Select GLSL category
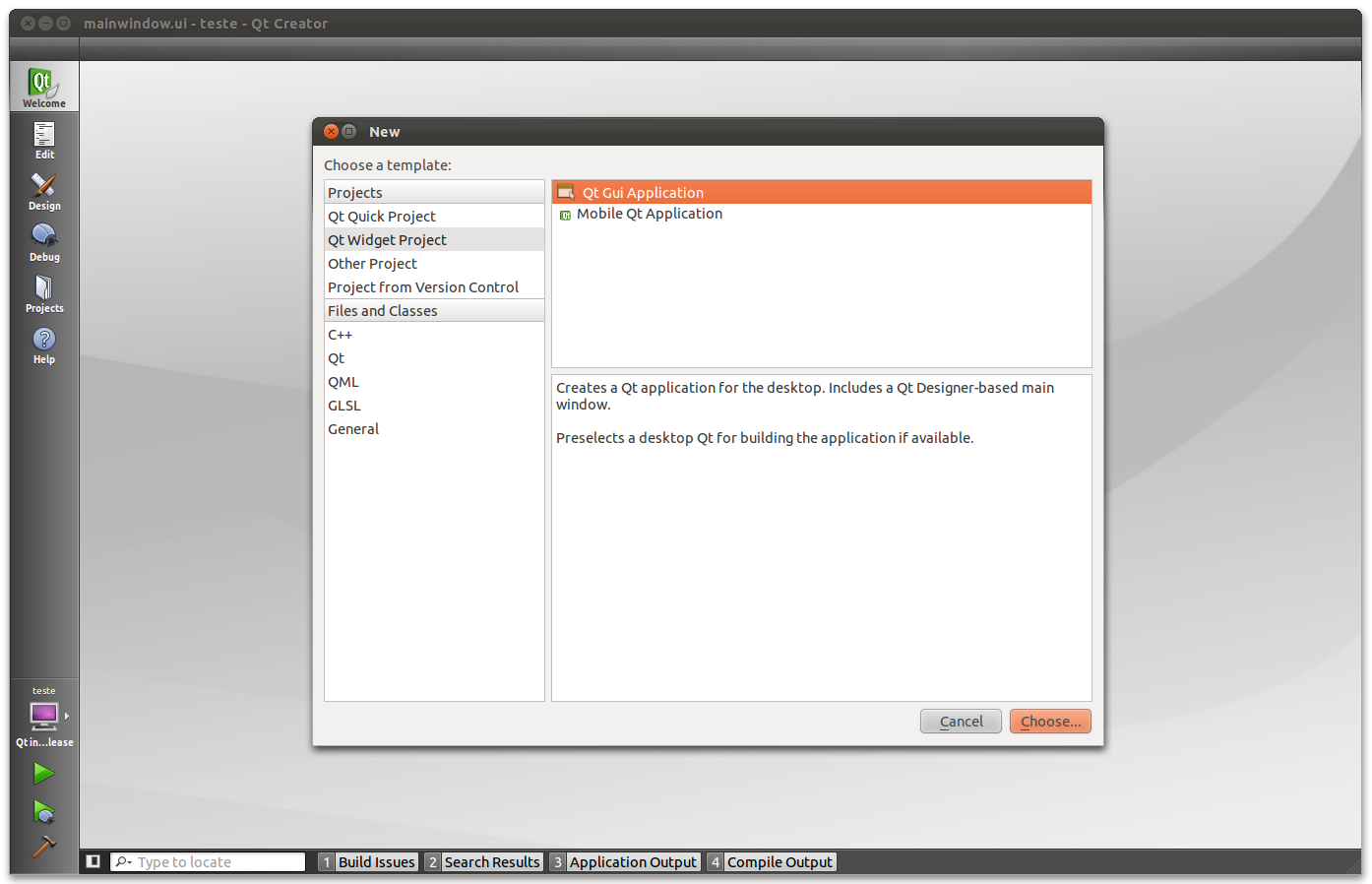 [x=434, y=406]
